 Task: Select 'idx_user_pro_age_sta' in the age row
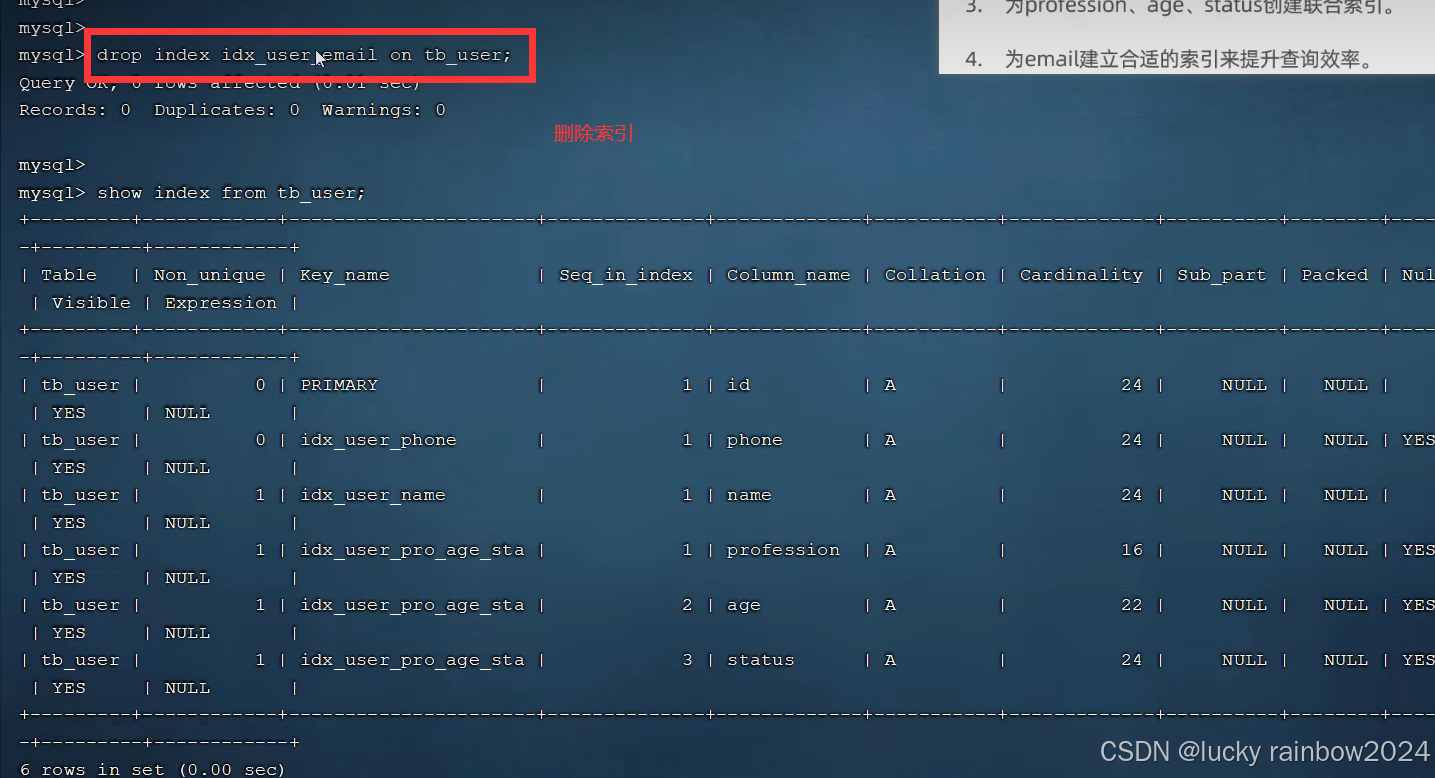(412, 605)
